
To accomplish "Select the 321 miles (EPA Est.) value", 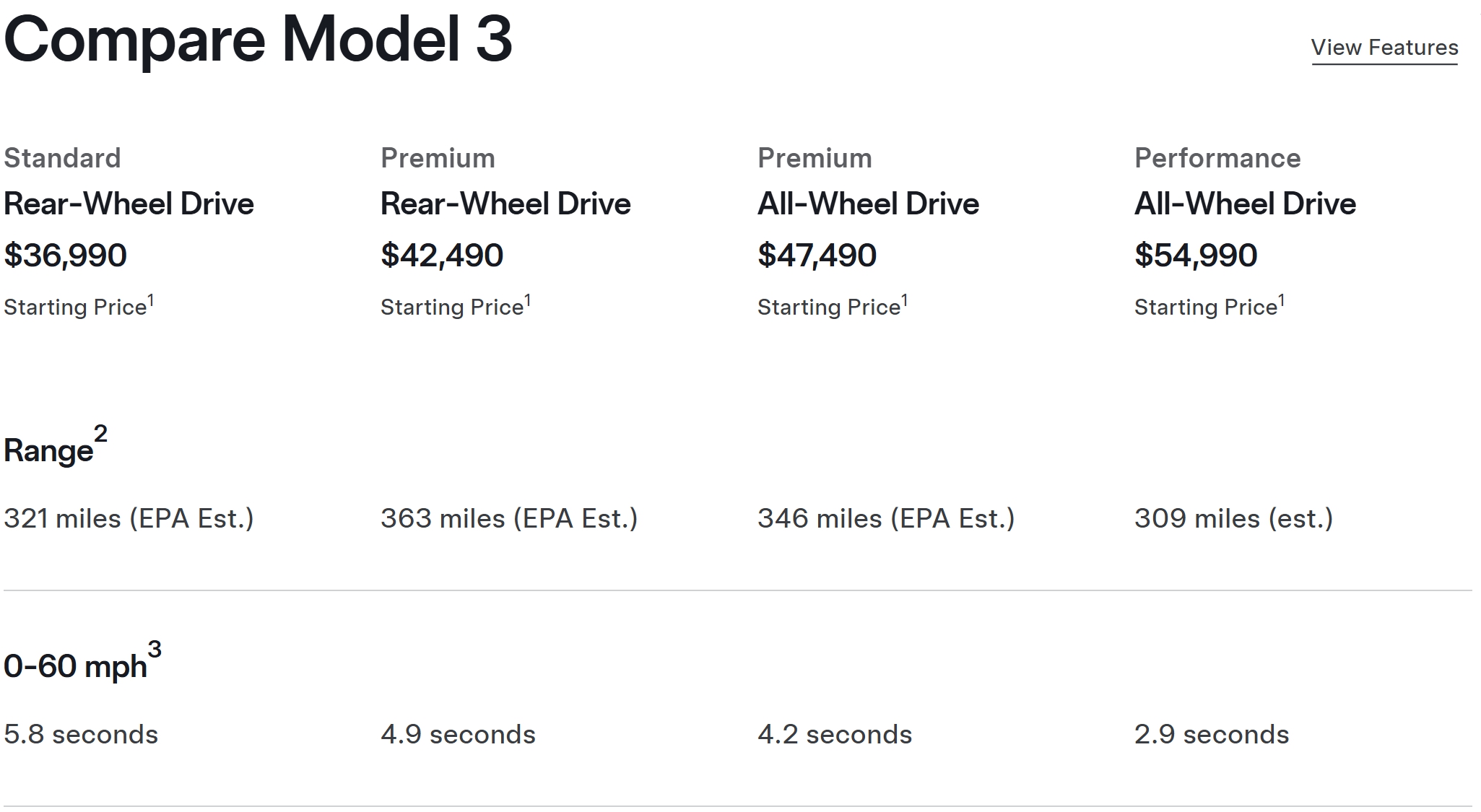I will (129, 518).
